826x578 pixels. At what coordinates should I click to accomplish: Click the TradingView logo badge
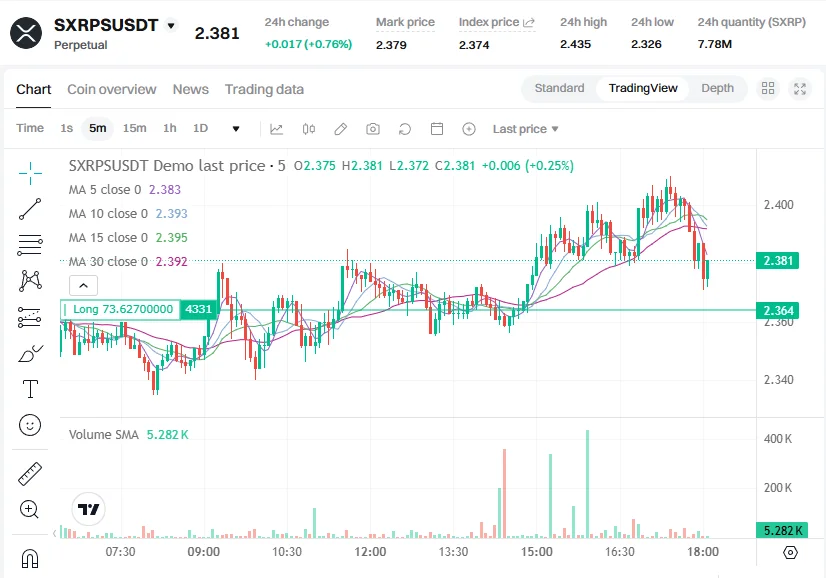point(88,509)
